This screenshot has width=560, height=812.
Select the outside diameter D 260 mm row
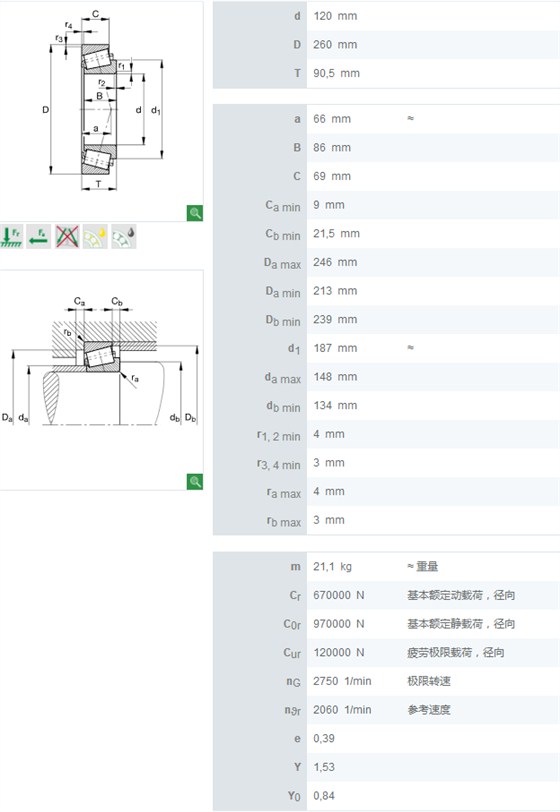(x=386, y=45)
